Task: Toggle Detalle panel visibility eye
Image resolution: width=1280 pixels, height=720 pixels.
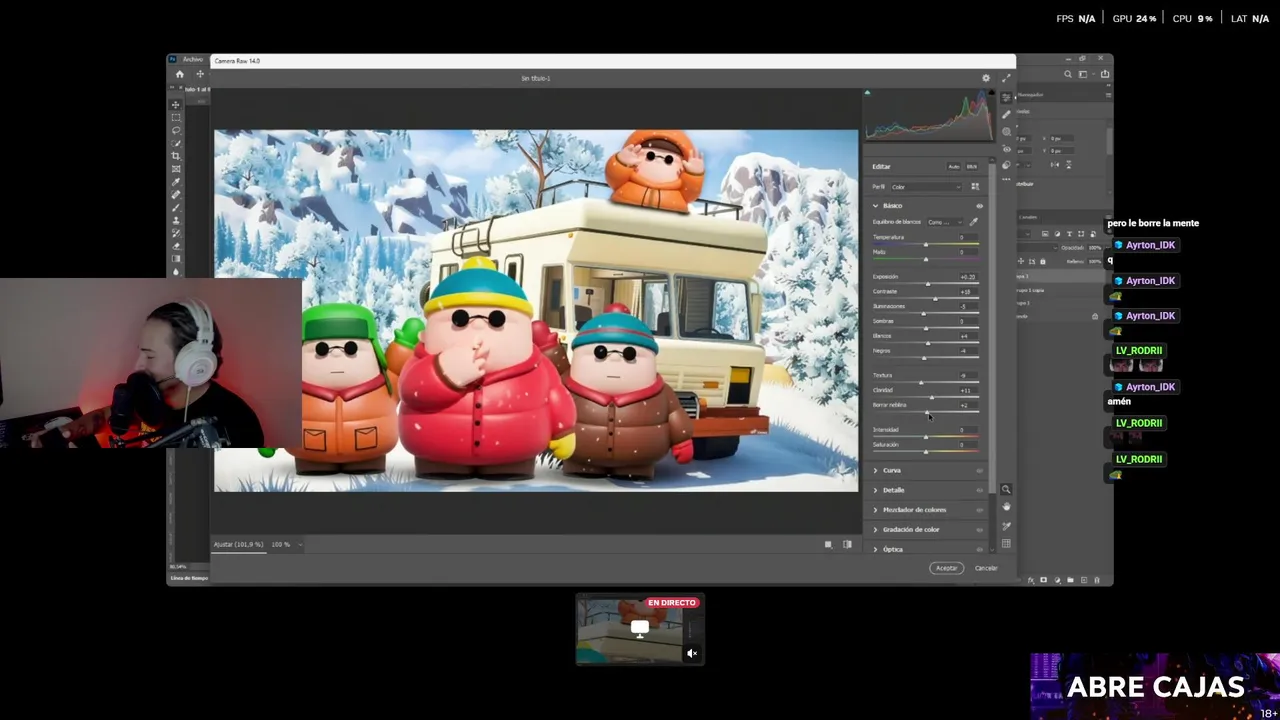Action: click(x=979, y=490)
